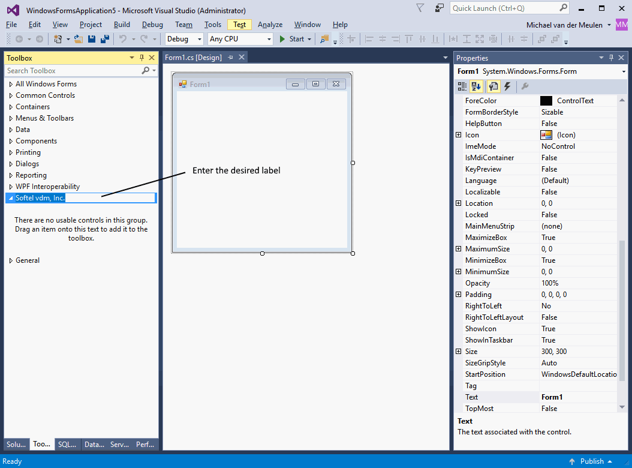Switch to the Solution Explorer tab

click(x=17, y=444)
